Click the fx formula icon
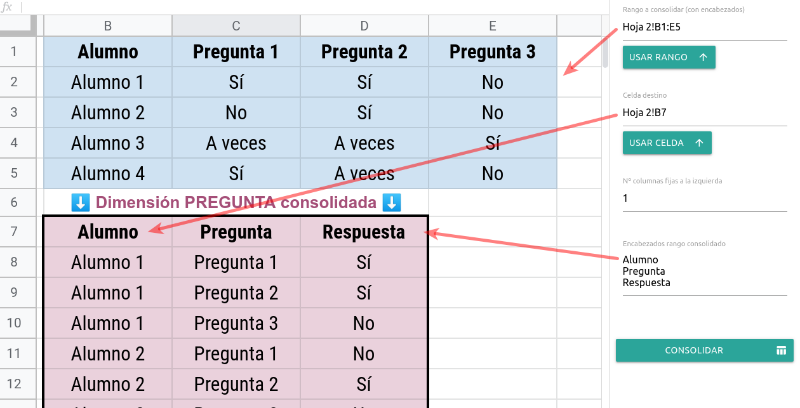The image size is (800, 408). tap(7, 7)
